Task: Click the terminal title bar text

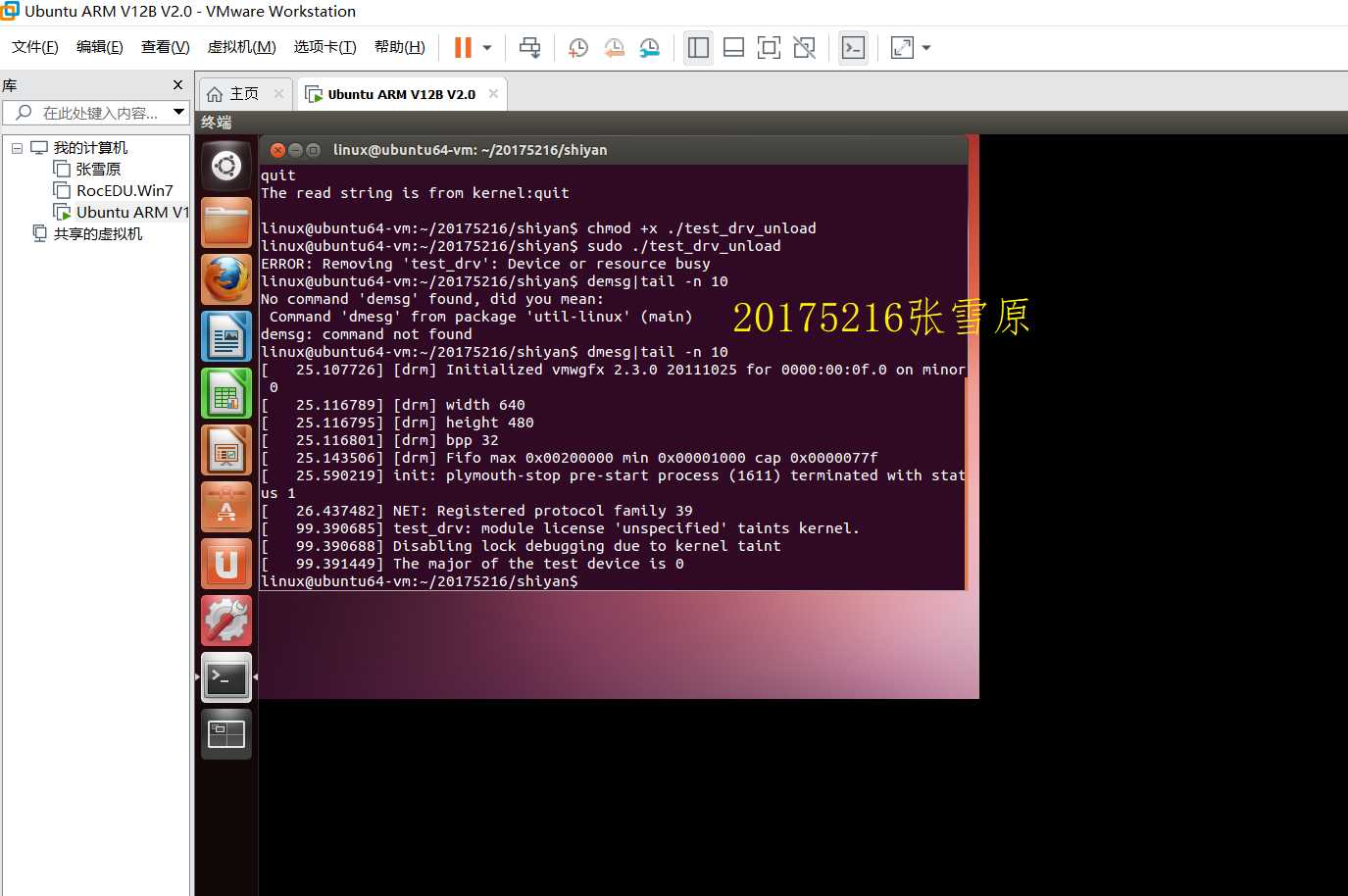Action: point(470,150)
